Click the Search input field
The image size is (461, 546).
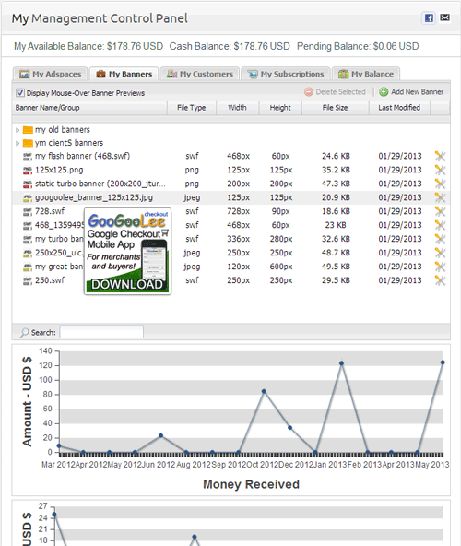tap(101, 332)
